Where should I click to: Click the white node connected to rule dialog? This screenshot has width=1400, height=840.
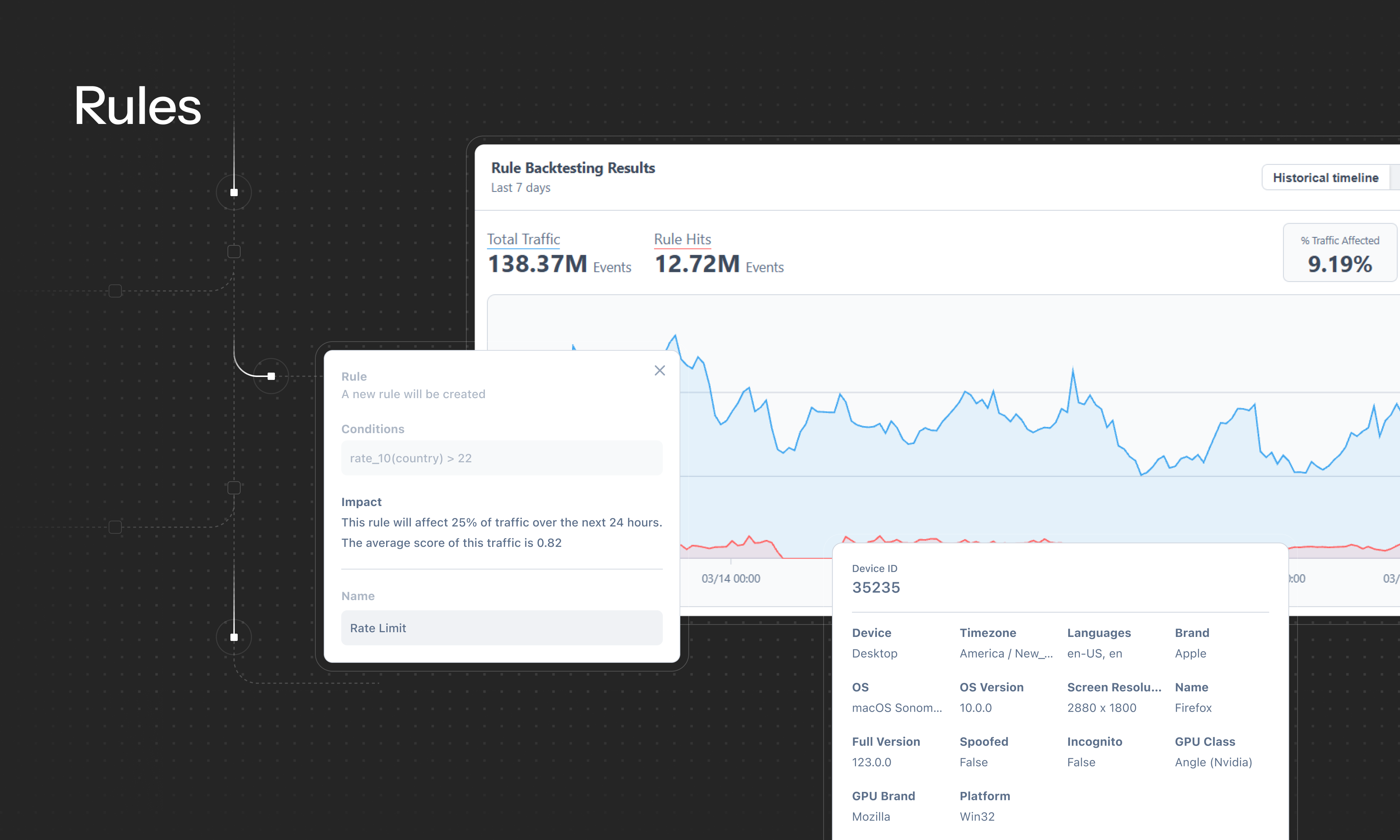[271, 376]
